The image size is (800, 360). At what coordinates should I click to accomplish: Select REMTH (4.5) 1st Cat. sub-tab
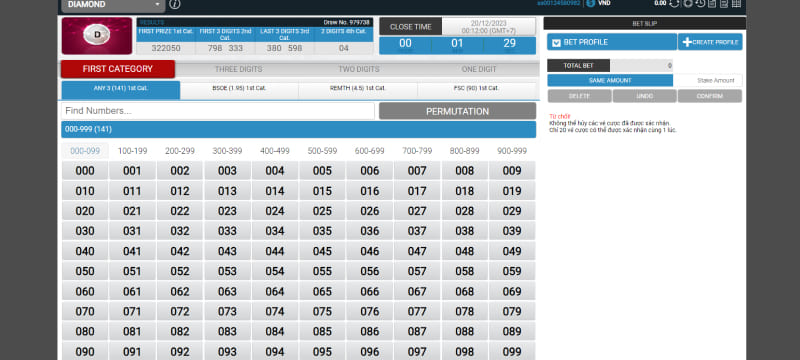[358, 89]
